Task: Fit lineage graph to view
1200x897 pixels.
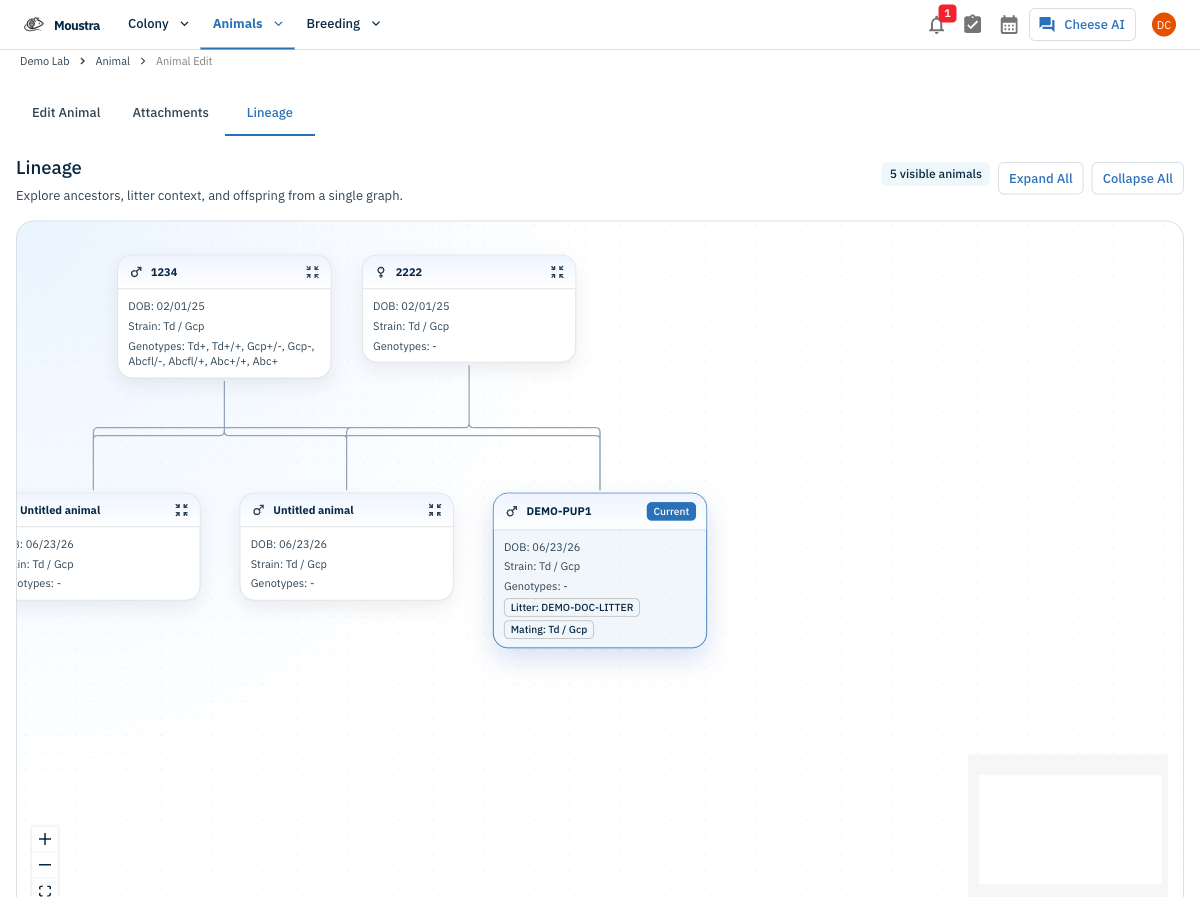Action: 45,889
